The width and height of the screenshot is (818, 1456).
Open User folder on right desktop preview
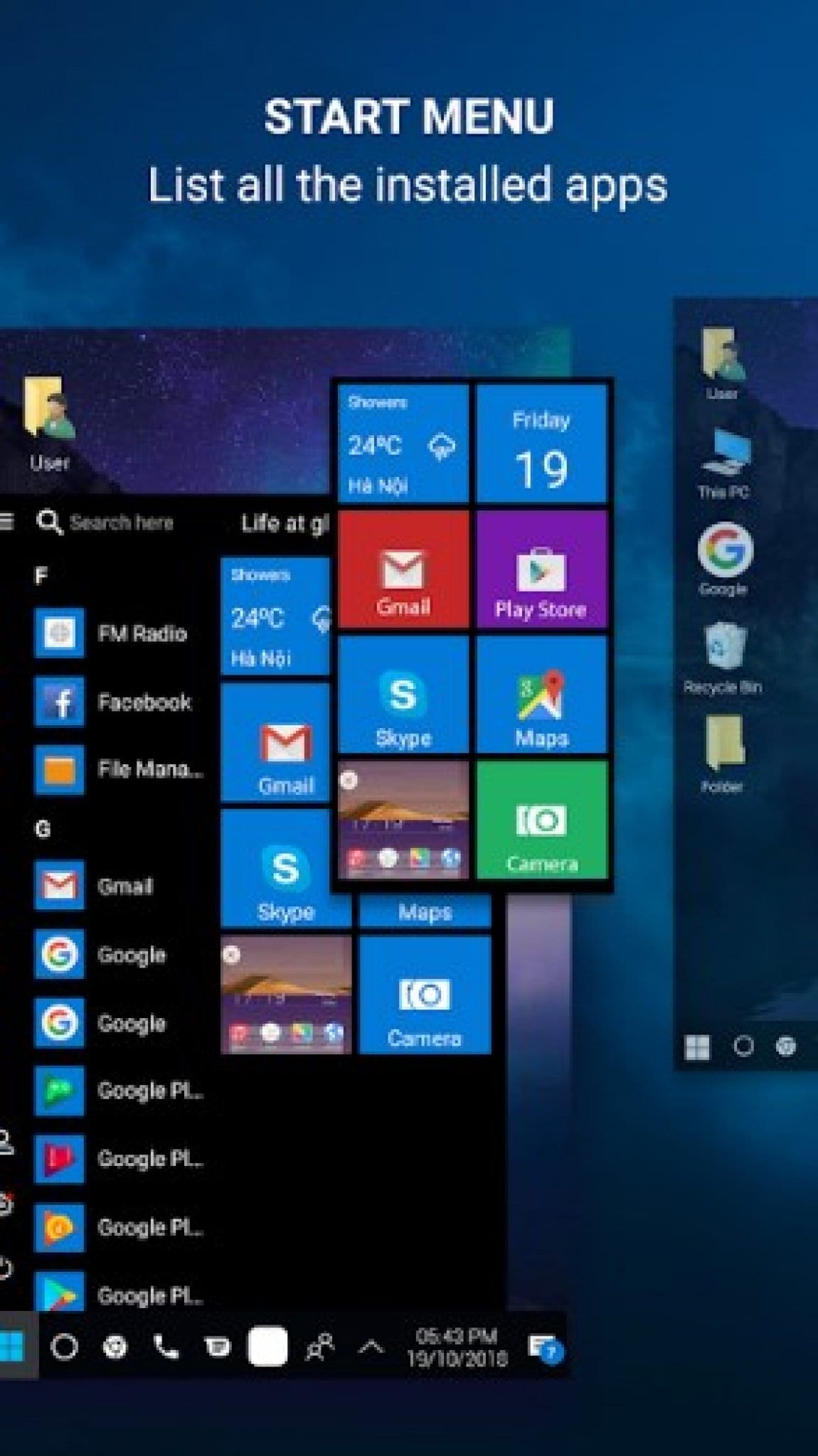(x=722, y=364)
